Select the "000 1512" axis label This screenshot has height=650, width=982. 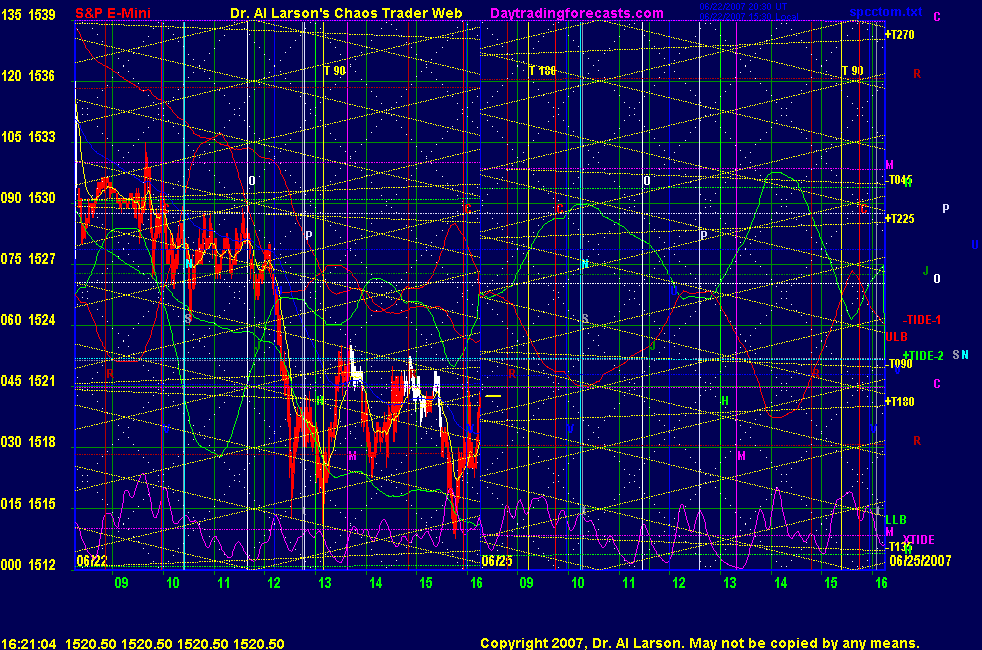pos(28,564)
